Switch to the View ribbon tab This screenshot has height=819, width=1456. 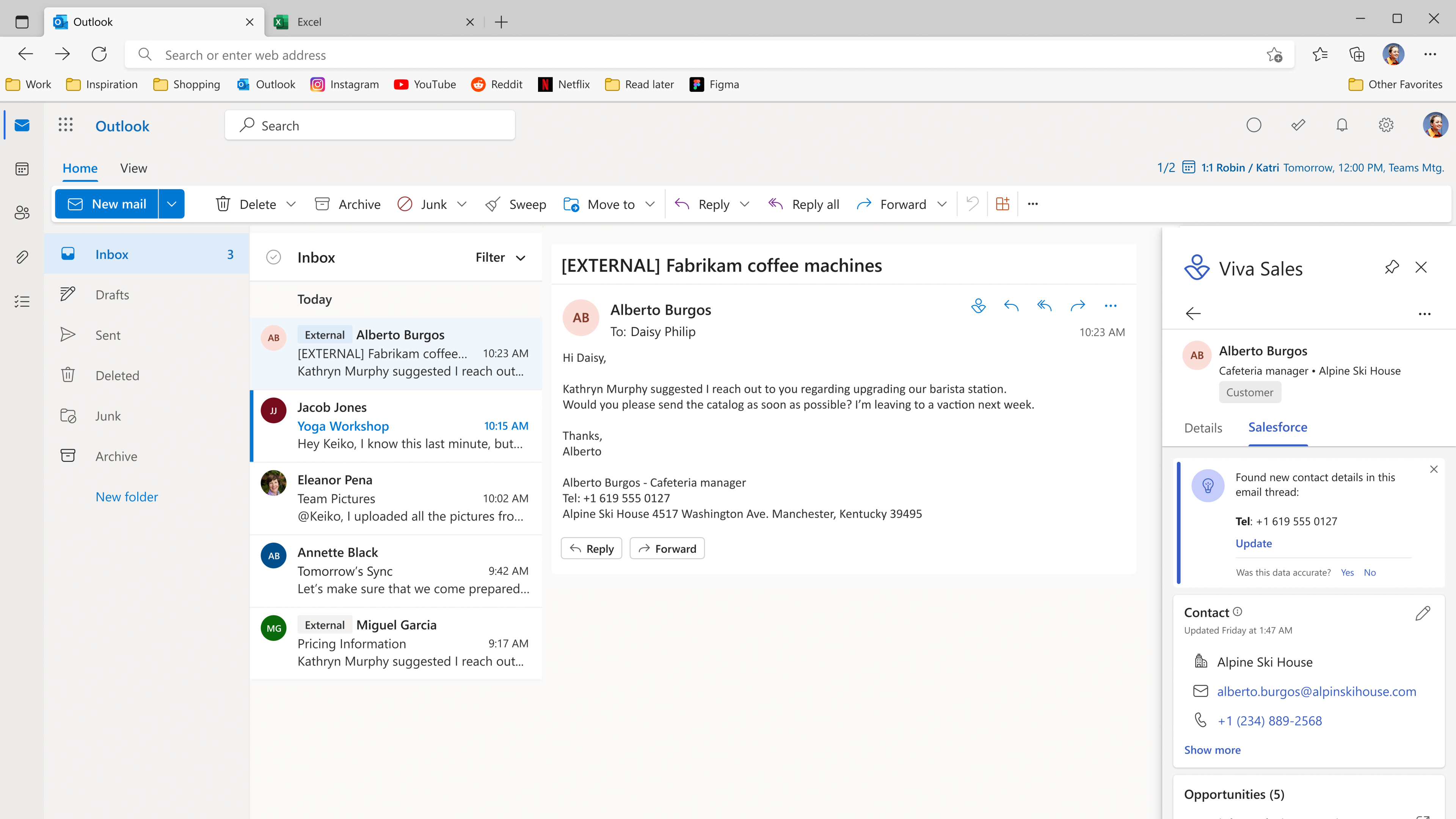133,168
